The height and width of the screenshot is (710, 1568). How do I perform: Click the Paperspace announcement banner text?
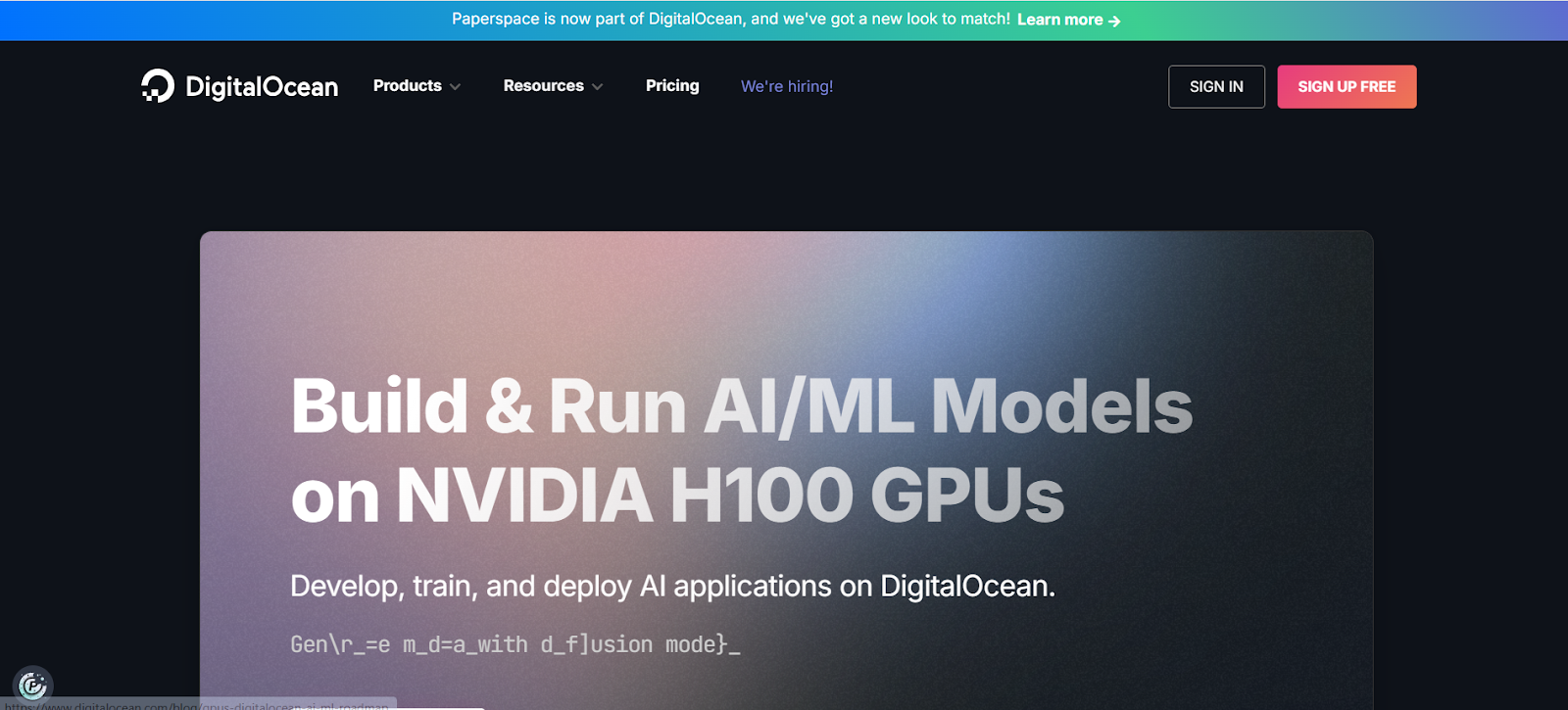point(730,19)
